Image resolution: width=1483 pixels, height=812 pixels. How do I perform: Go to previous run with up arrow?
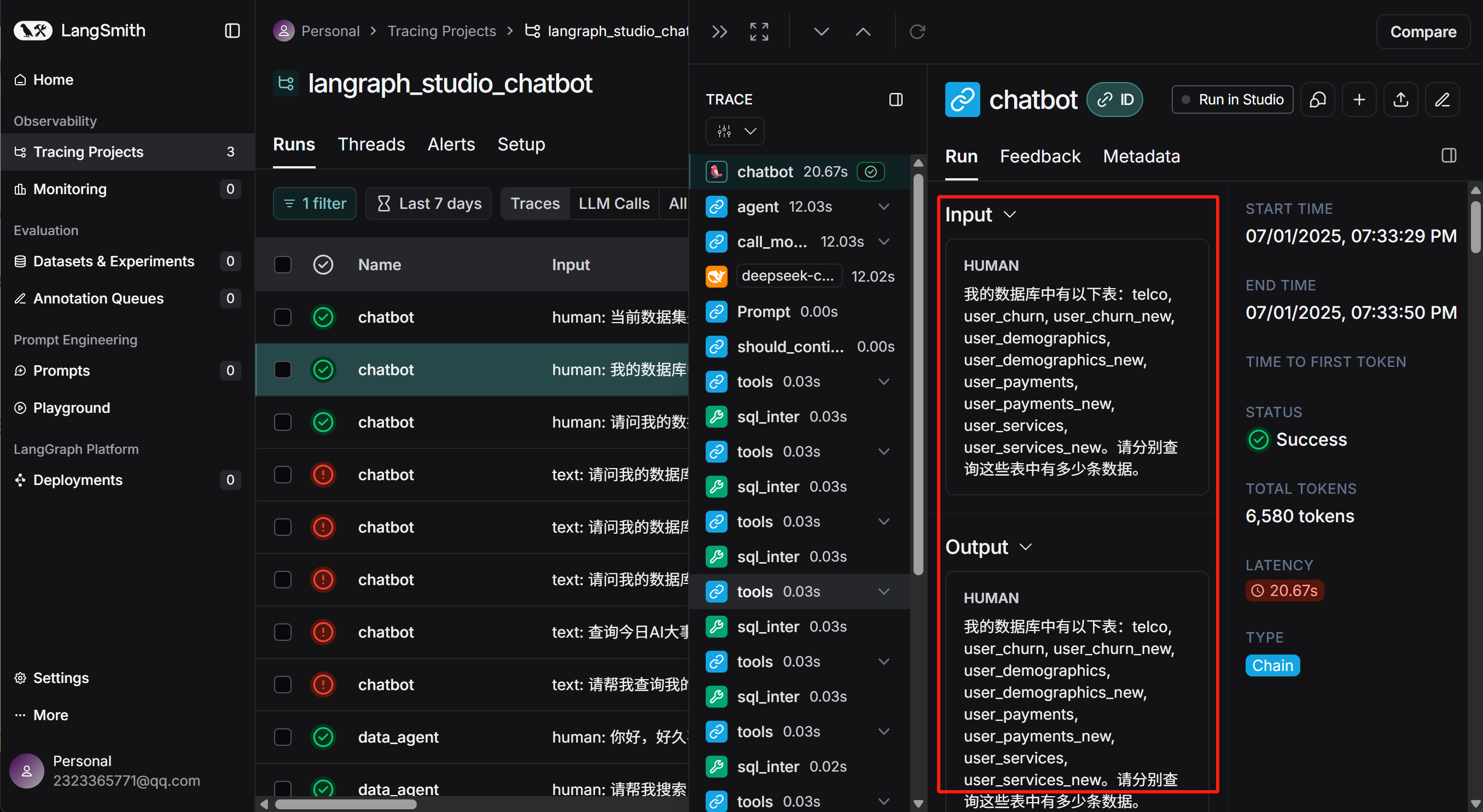(x=863, y=32)
